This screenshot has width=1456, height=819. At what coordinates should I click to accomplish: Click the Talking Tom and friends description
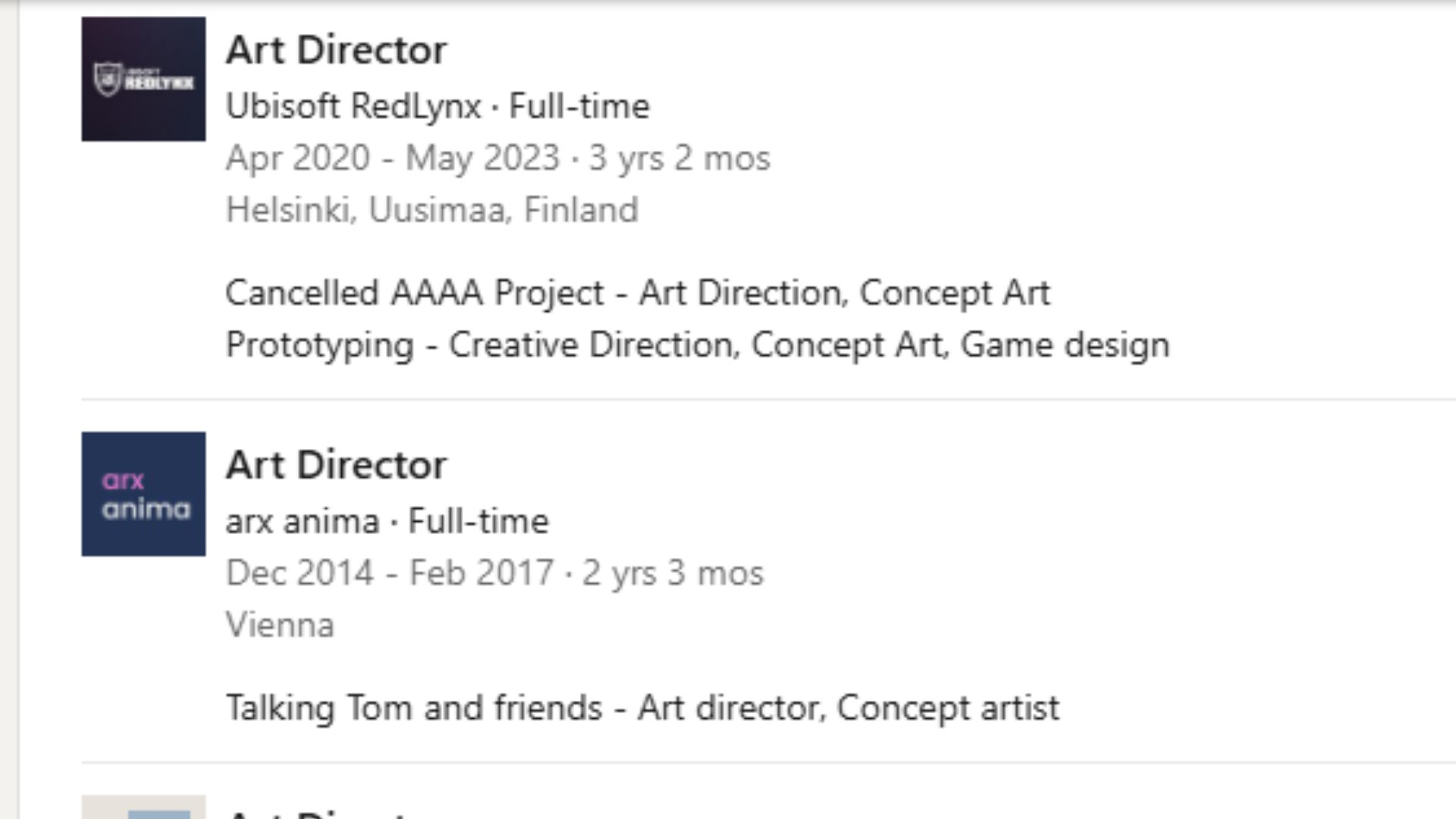[642, 708]
